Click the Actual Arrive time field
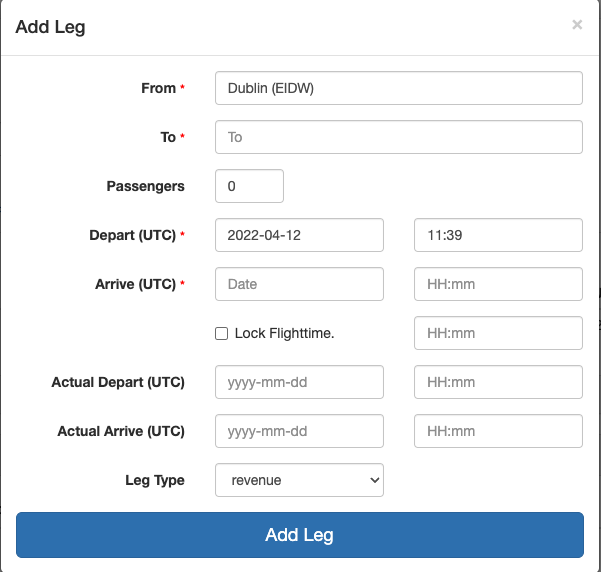This screenshot has width=601, height=572. click(x=498, y=431)
